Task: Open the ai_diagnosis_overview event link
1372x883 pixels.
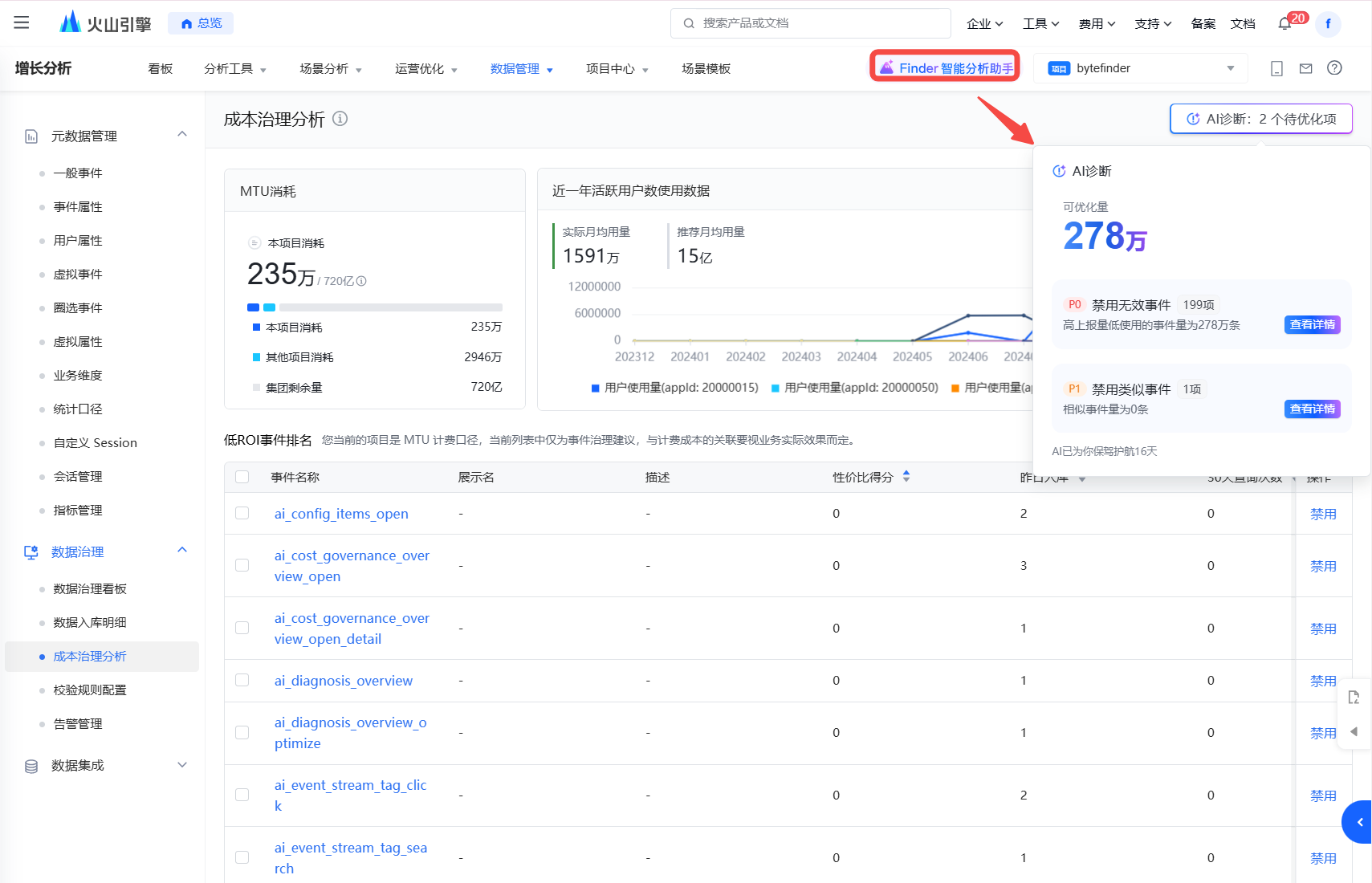Action: coord(344,681)
